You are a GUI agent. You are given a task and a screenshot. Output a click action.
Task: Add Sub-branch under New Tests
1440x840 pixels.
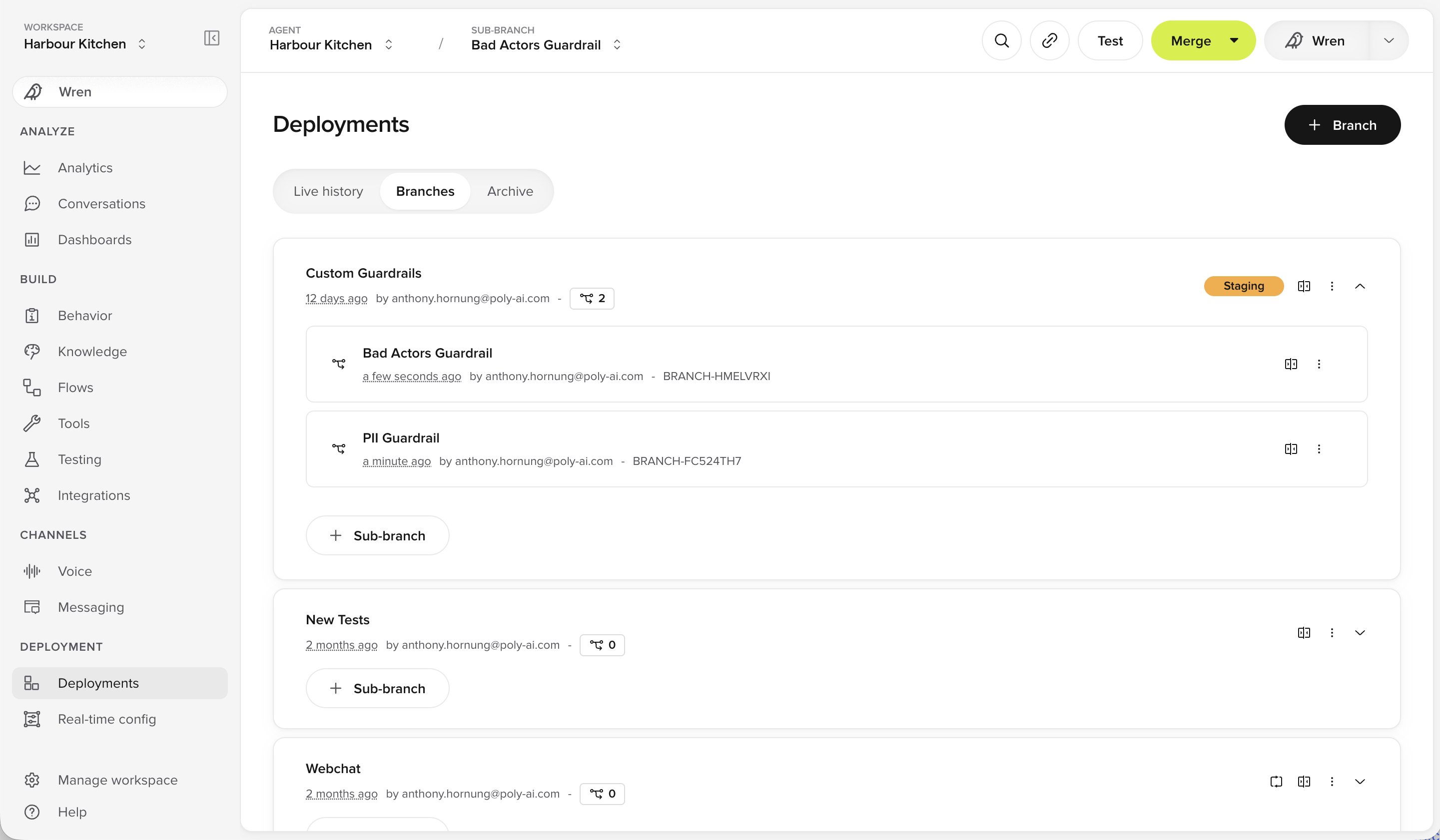pyautogui.click(x=377, y=689)
